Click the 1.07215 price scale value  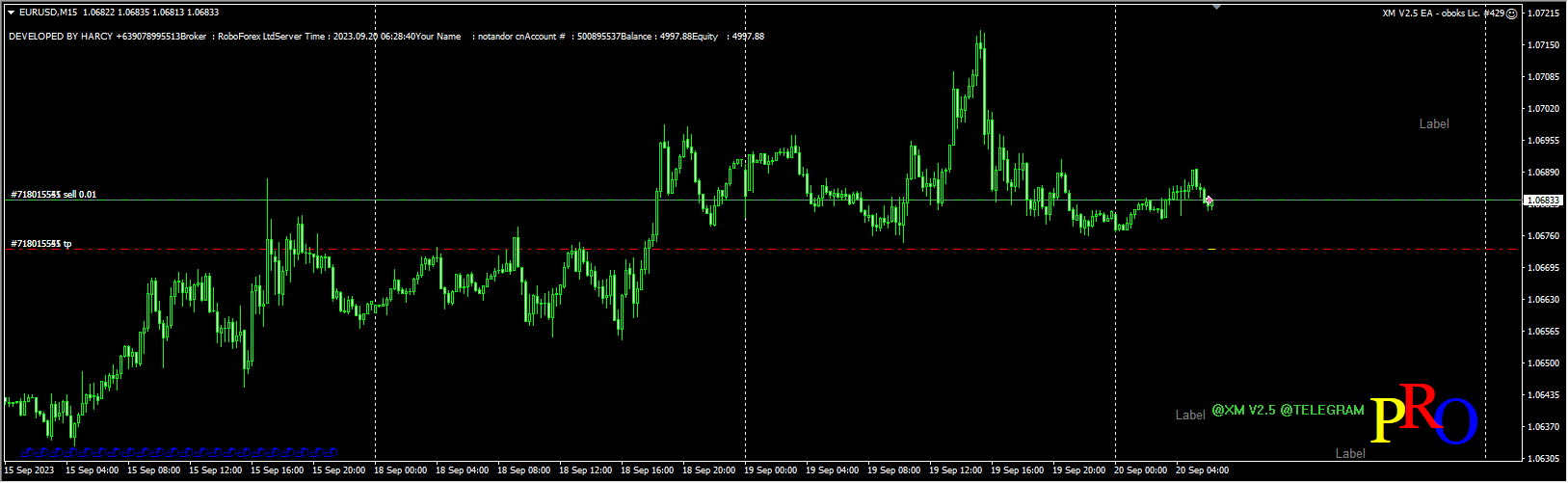click(1544, 13)
